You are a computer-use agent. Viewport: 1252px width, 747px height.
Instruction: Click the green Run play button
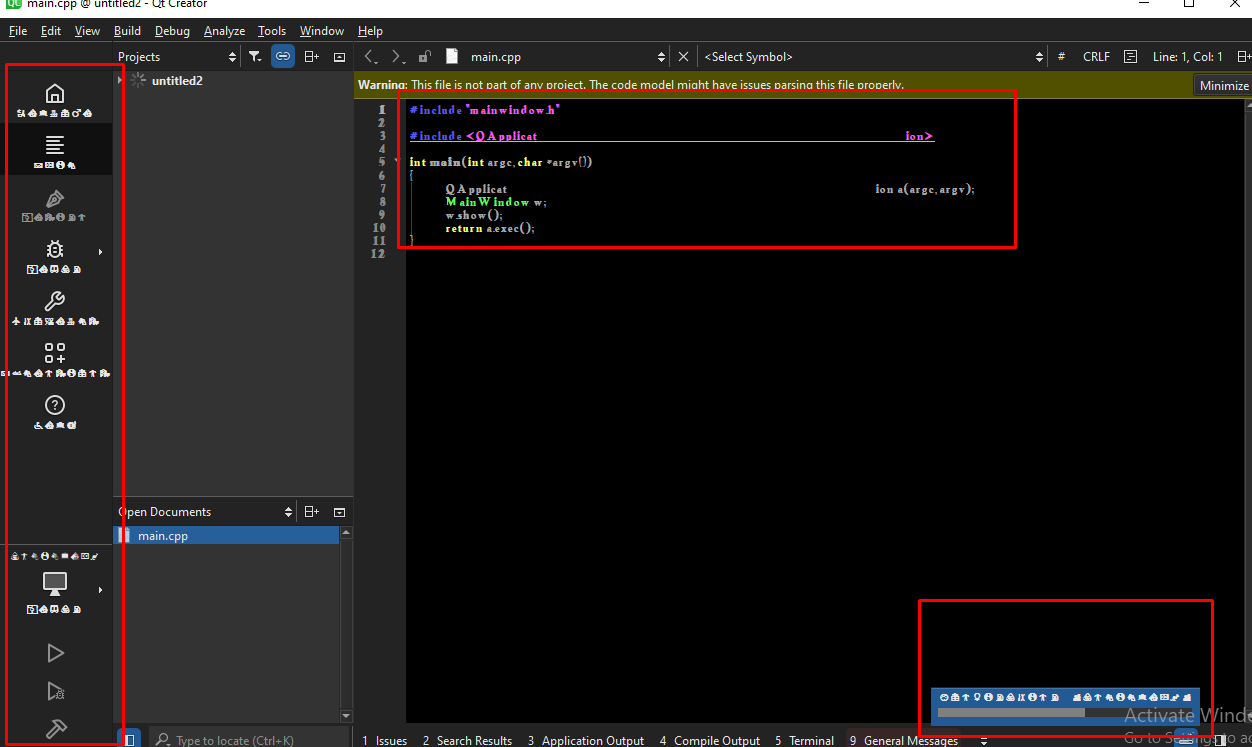56,653
